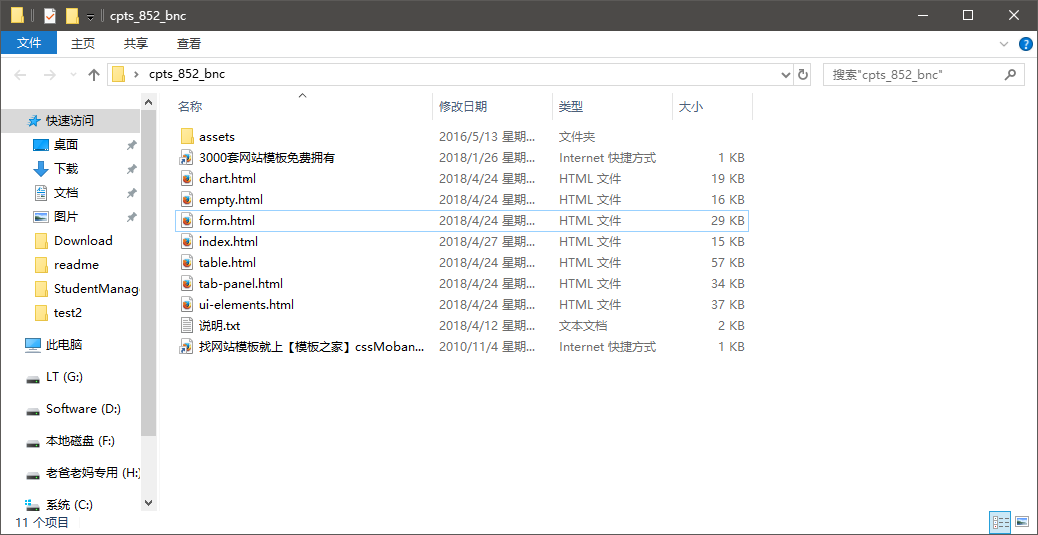Click the search magnifier icon
The width and height of the screenshot is (1038, 535).
click(x=1010, y=74)
